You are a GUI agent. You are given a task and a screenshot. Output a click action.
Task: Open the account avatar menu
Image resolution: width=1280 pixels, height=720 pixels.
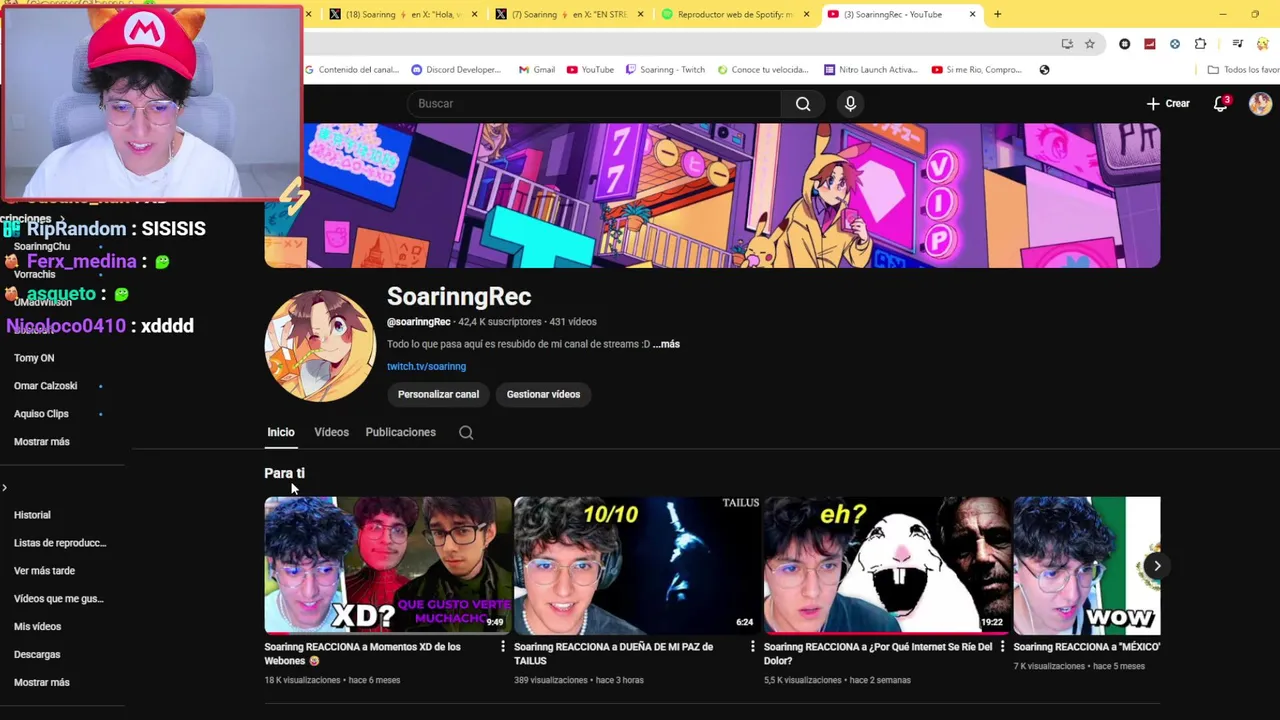point(1260,103)
